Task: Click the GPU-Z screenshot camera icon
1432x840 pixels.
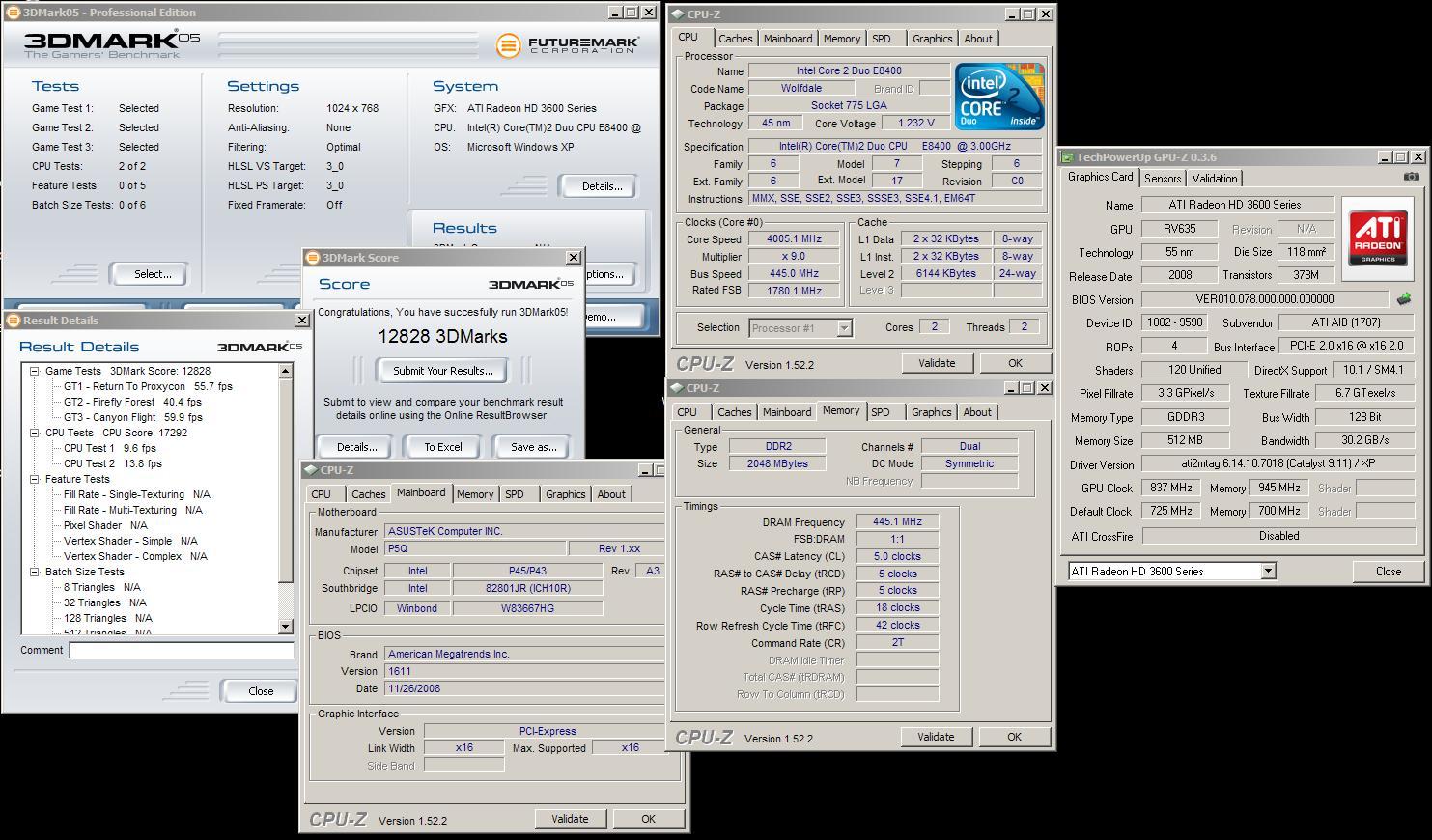Action: click(x=1412, y=177)
